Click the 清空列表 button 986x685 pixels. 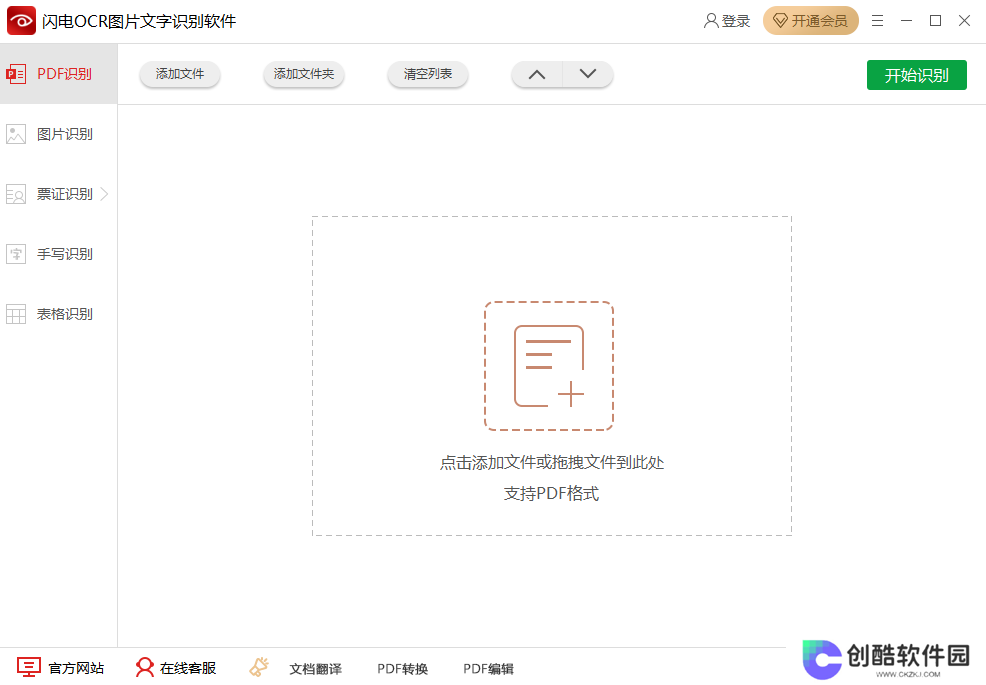pyautogui.click(x=428, y=74)
